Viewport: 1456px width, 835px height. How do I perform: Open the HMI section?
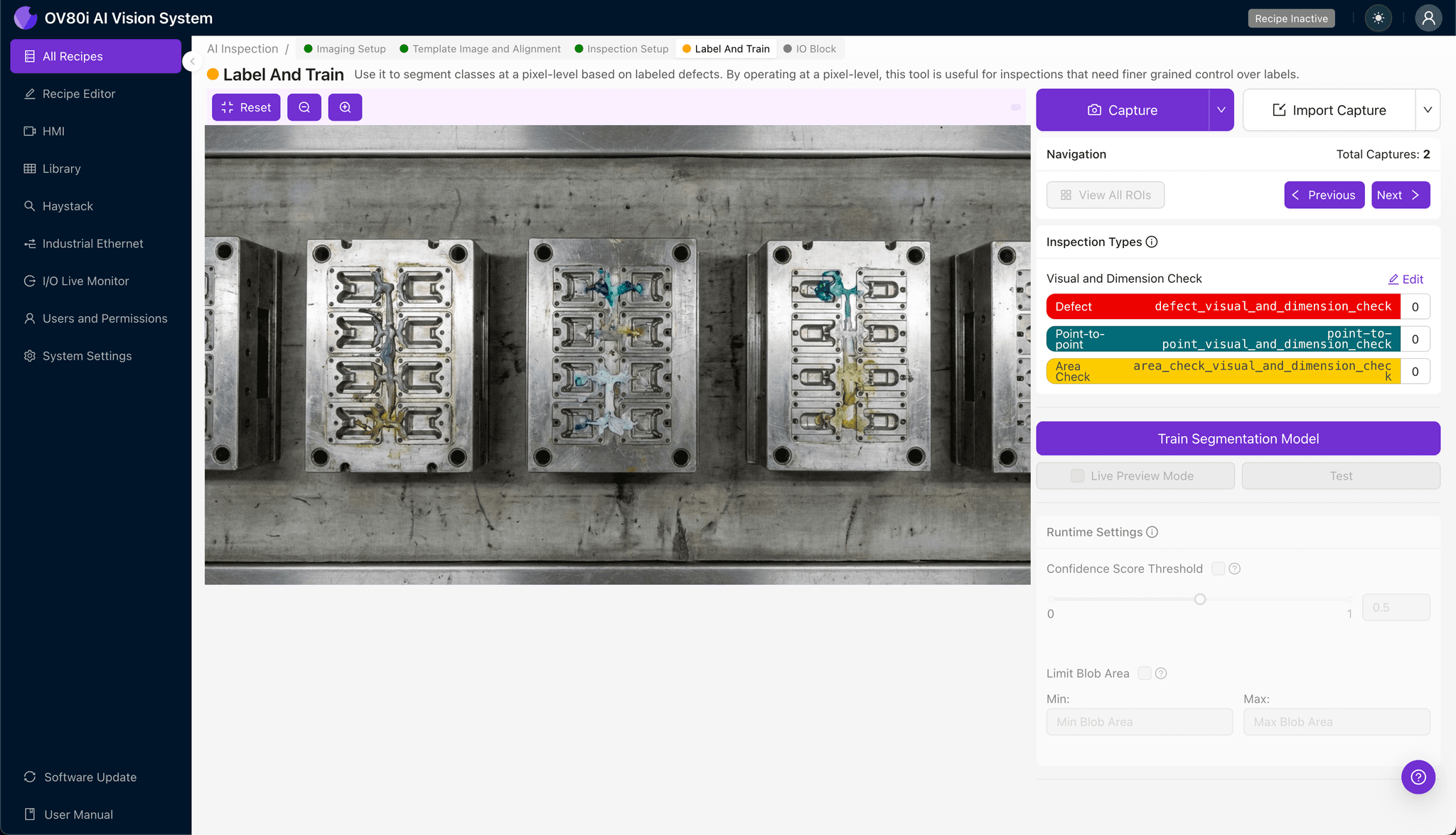pyautogui.click(x=53, y=131)
